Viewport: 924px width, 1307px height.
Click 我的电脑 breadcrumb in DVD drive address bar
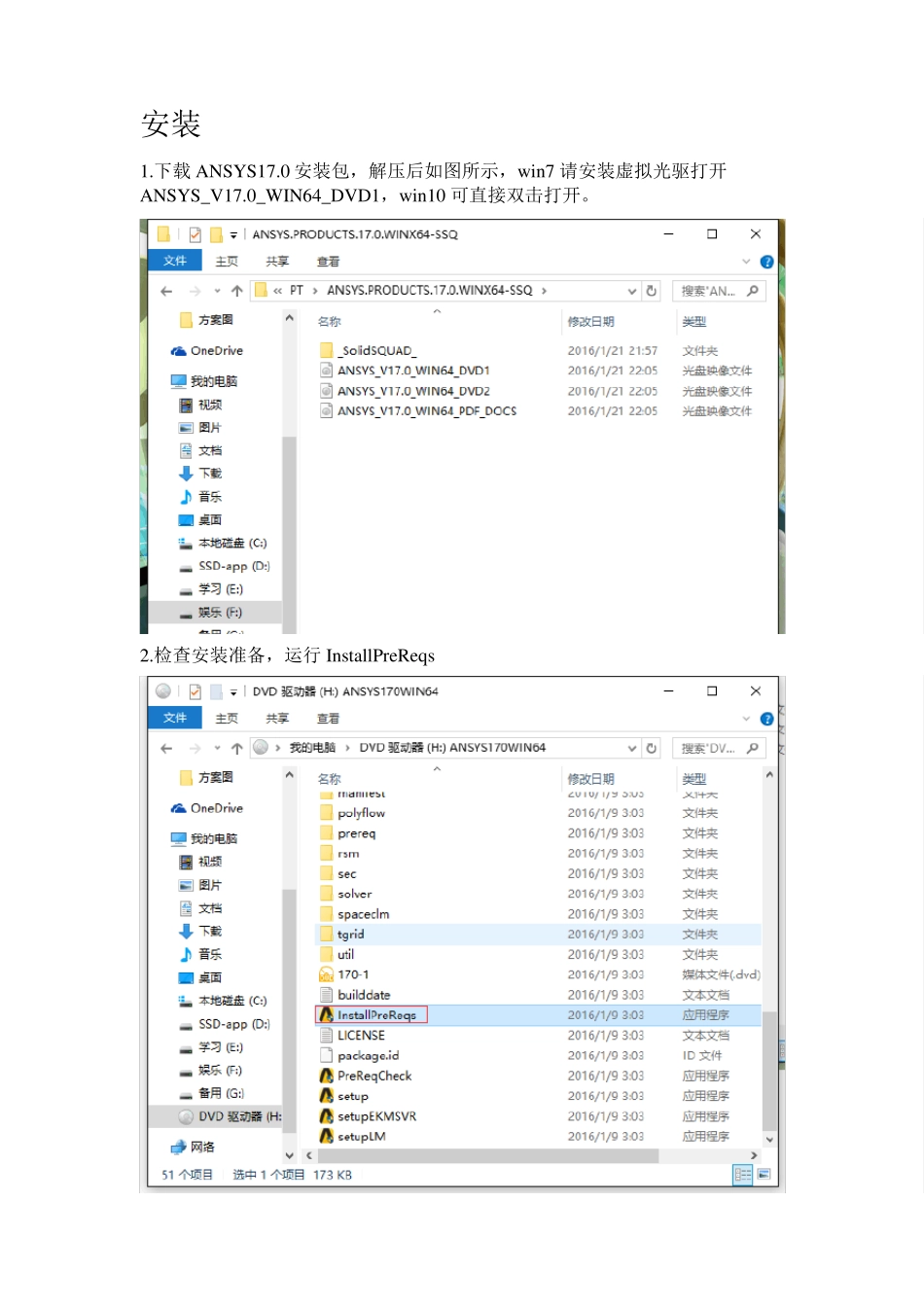(312, 748)
